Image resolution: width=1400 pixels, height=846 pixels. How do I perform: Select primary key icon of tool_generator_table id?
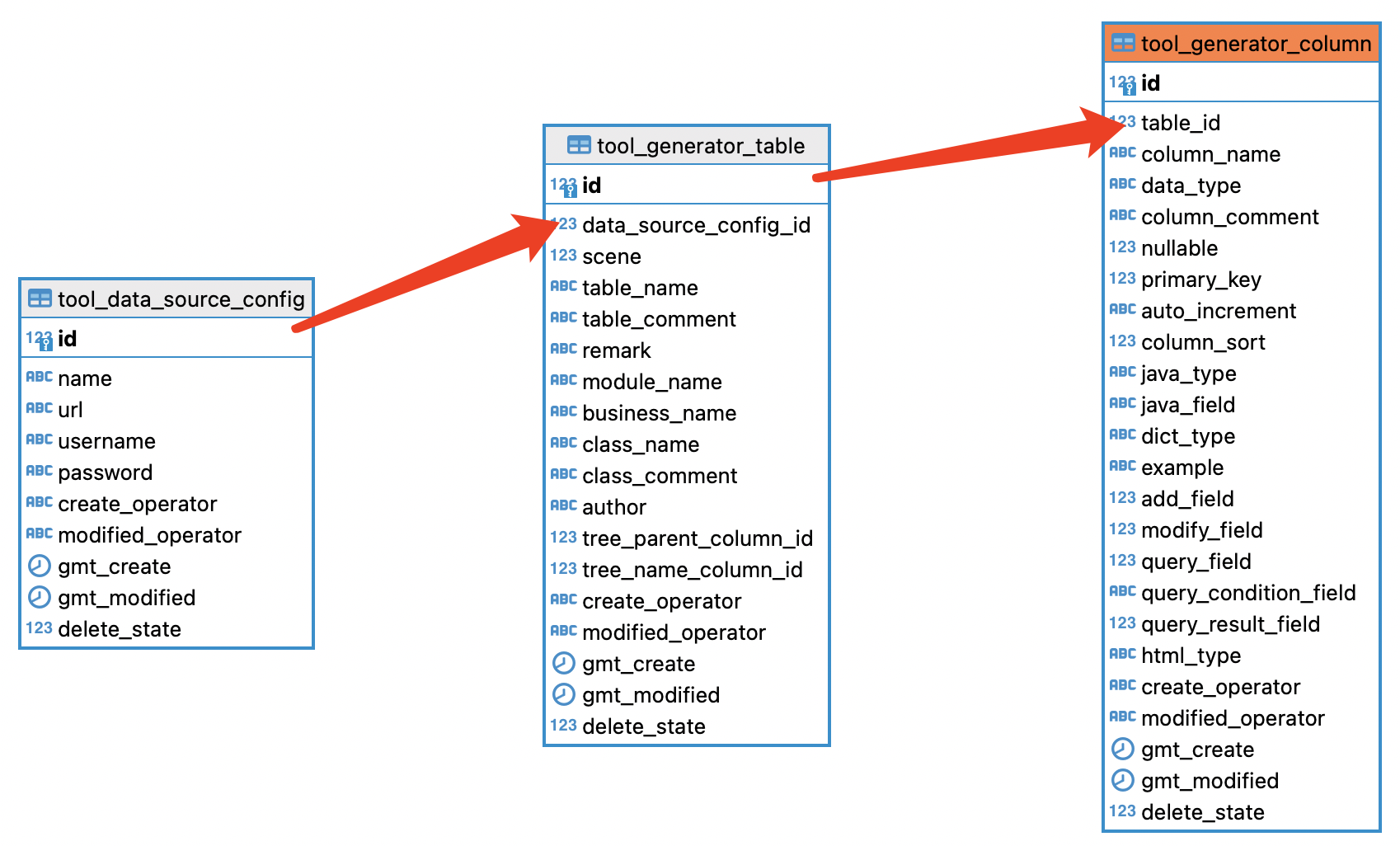coord(564,186)
